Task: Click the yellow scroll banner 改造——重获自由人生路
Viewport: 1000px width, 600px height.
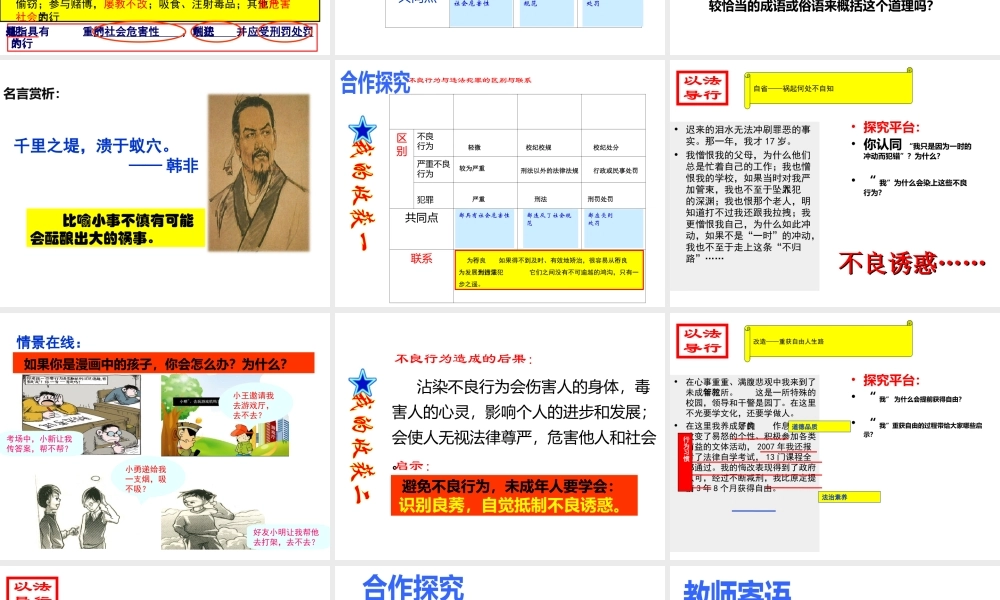Action: pyautogui.click(x=828, y=341)
